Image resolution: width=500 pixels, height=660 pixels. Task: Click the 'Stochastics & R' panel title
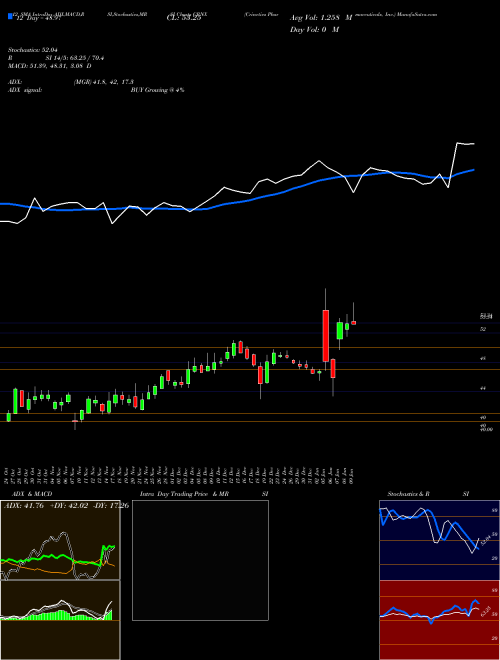click(409, 494)
